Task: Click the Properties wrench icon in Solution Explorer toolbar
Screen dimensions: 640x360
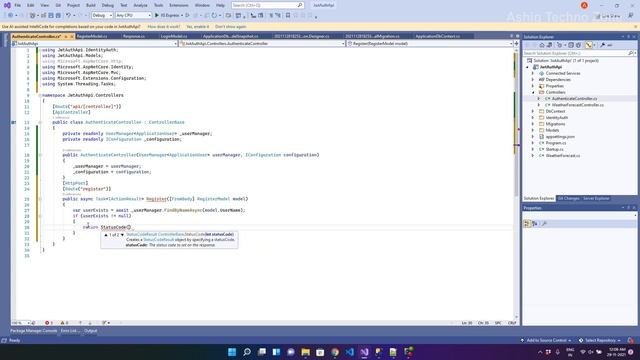Action: 602,45
